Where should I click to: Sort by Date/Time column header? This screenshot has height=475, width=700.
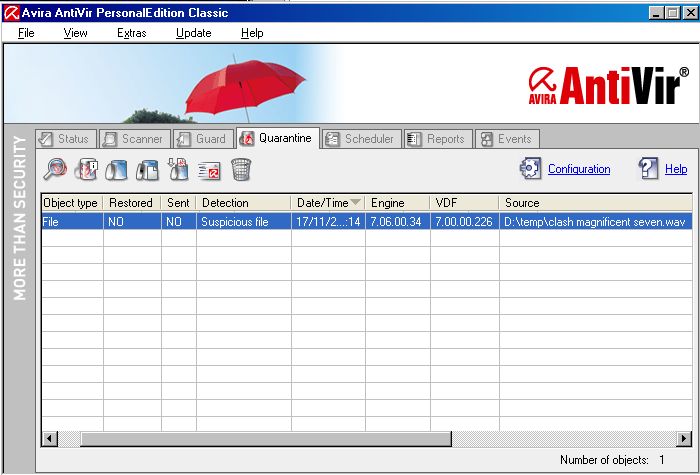[328, 203]
